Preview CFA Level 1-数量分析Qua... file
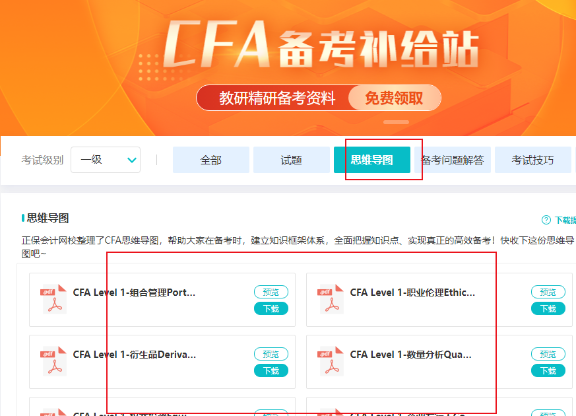 coord(548,354)
